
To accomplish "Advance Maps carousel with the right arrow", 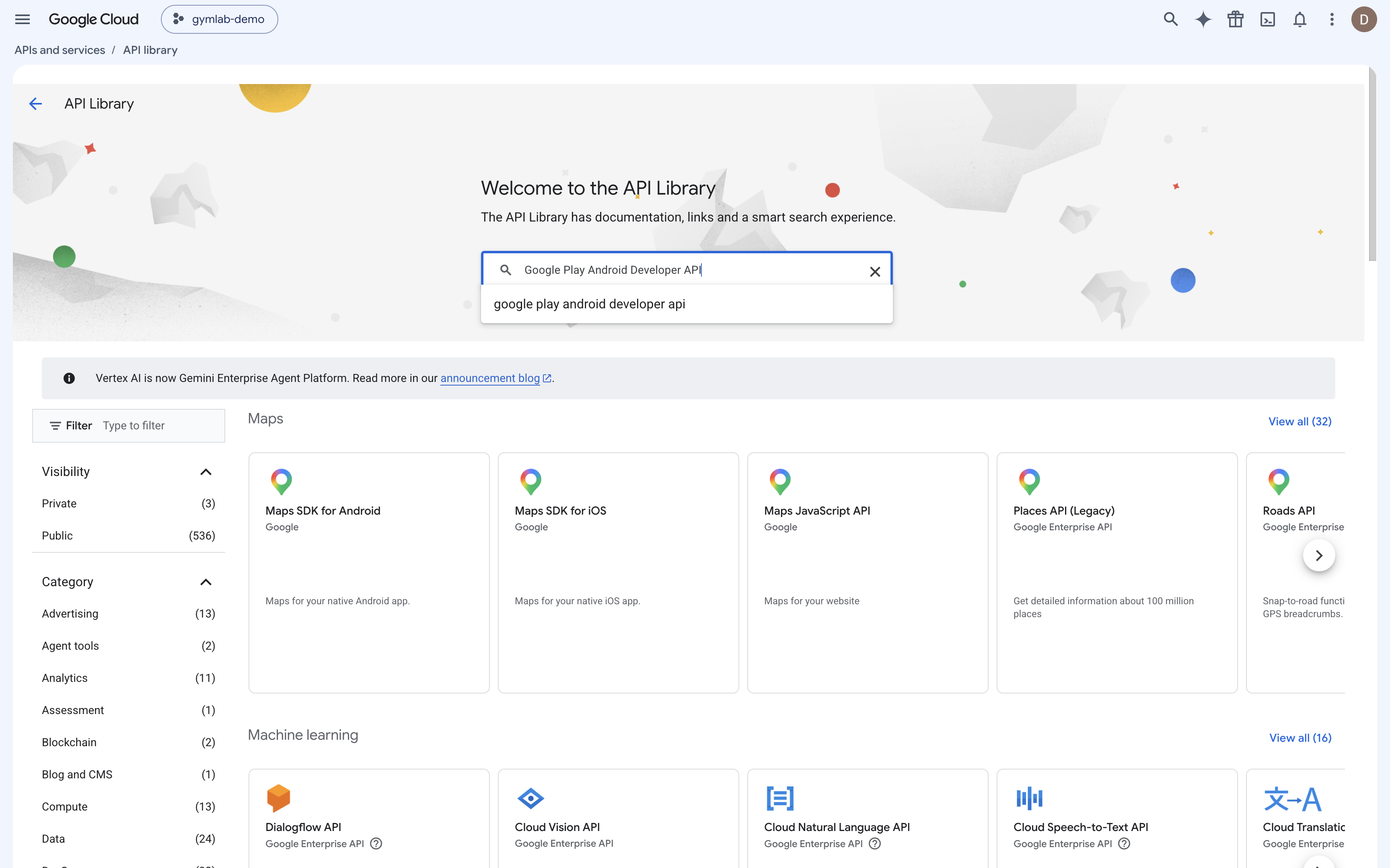I will 1319,555.
